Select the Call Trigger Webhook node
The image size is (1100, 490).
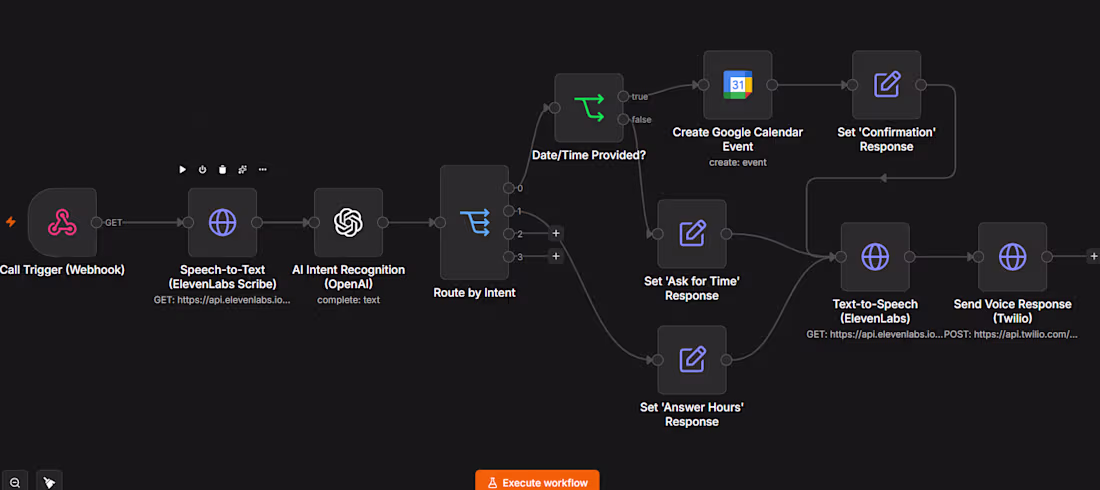(62, 223)
